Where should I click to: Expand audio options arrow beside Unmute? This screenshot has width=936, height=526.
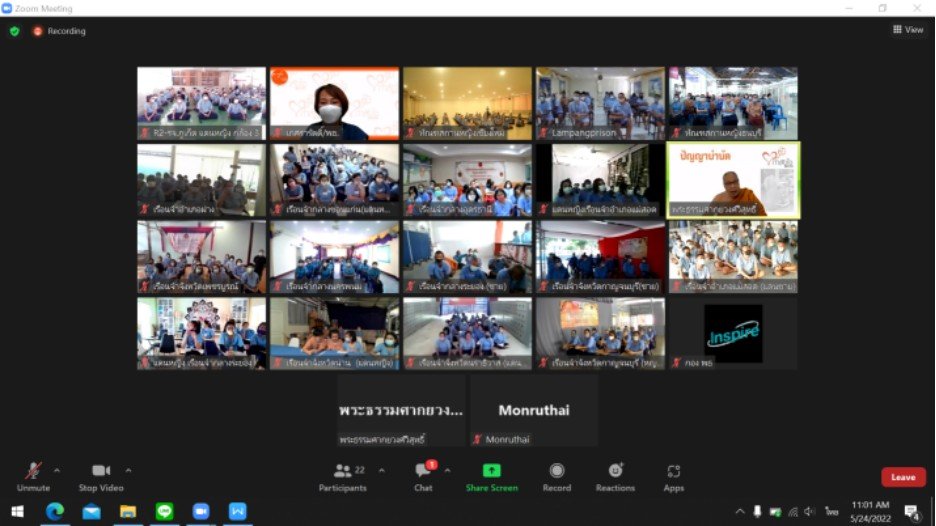pyautogui.click(x=56, y=470)
